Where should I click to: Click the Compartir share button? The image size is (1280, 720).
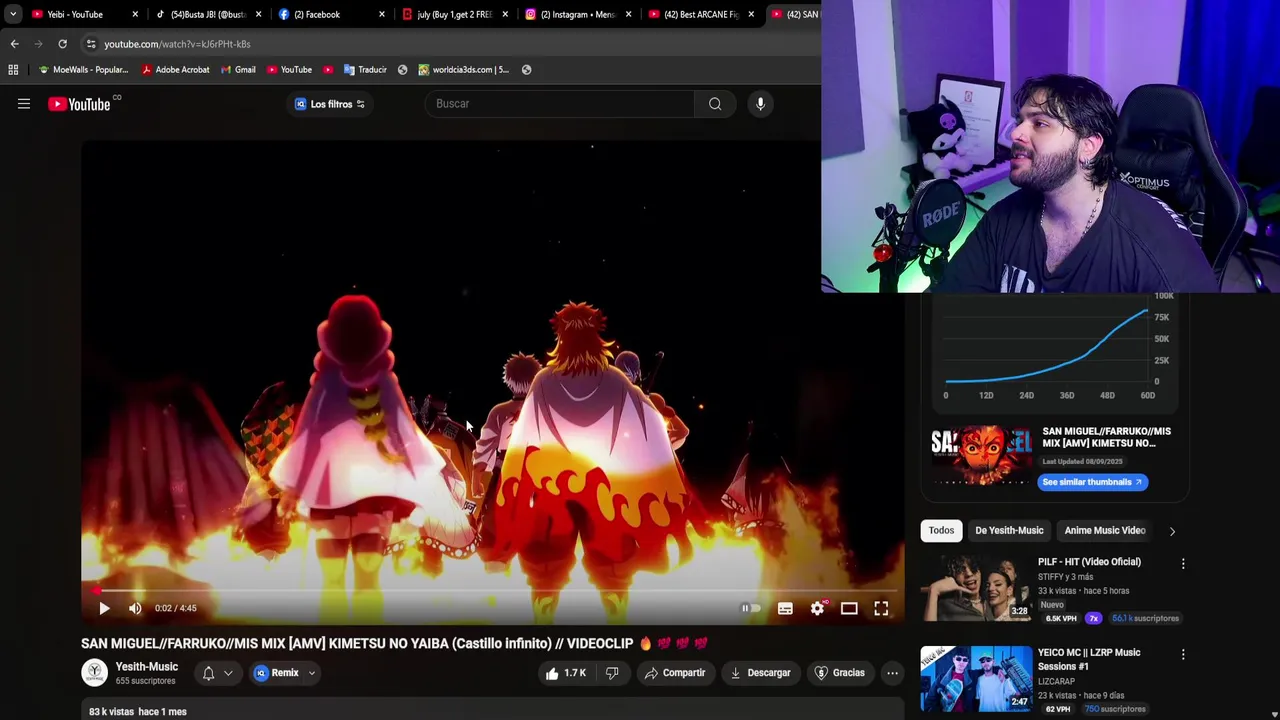pyautogui.click(x=675, y=673)
